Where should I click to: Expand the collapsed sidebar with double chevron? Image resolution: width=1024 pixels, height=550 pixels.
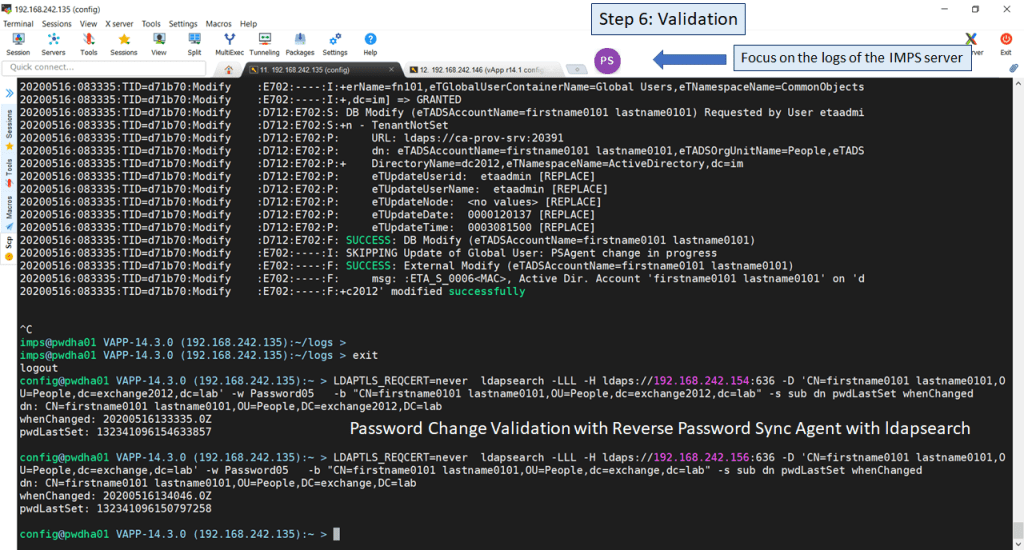[10, 93]
